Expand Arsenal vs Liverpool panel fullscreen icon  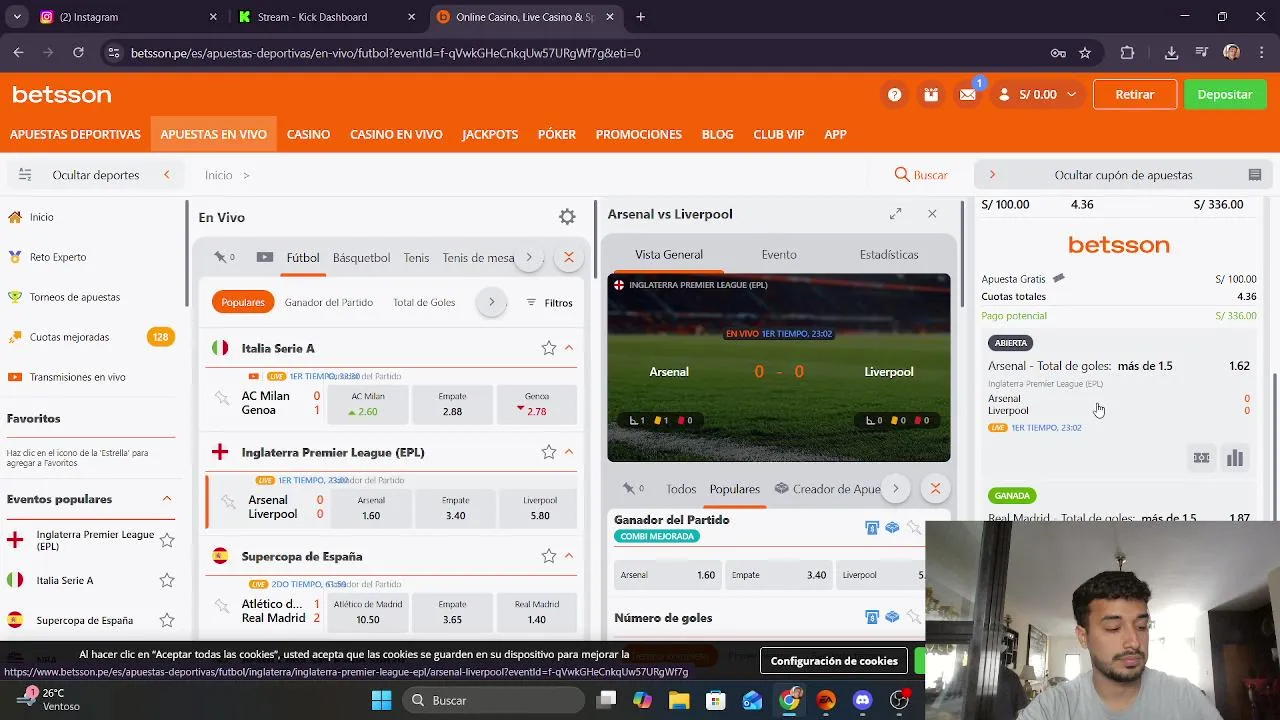895,214
